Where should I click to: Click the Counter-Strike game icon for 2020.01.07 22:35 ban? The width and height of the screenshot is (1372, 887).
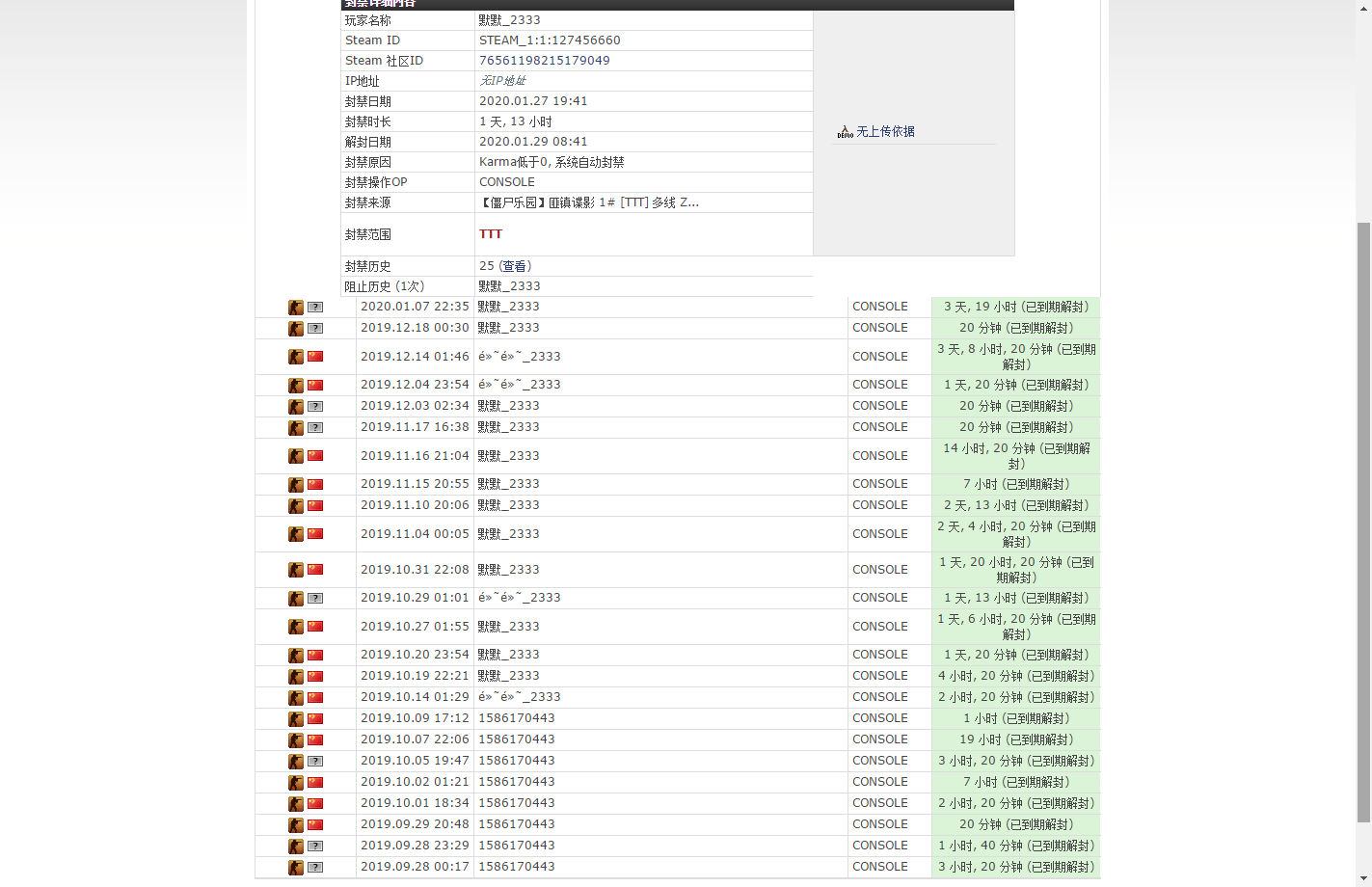tap(296, 308)
